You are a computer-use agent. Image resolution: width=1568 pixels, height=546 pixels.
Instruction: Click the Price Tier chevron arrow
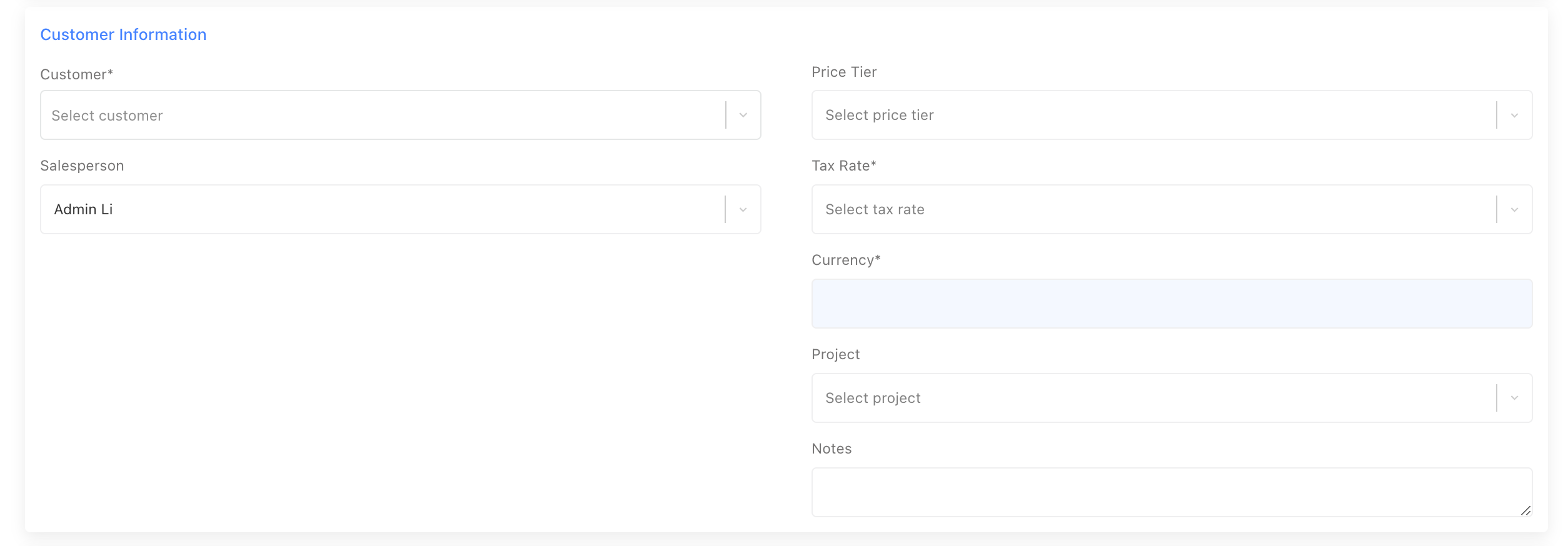[x=1514, y=116]
